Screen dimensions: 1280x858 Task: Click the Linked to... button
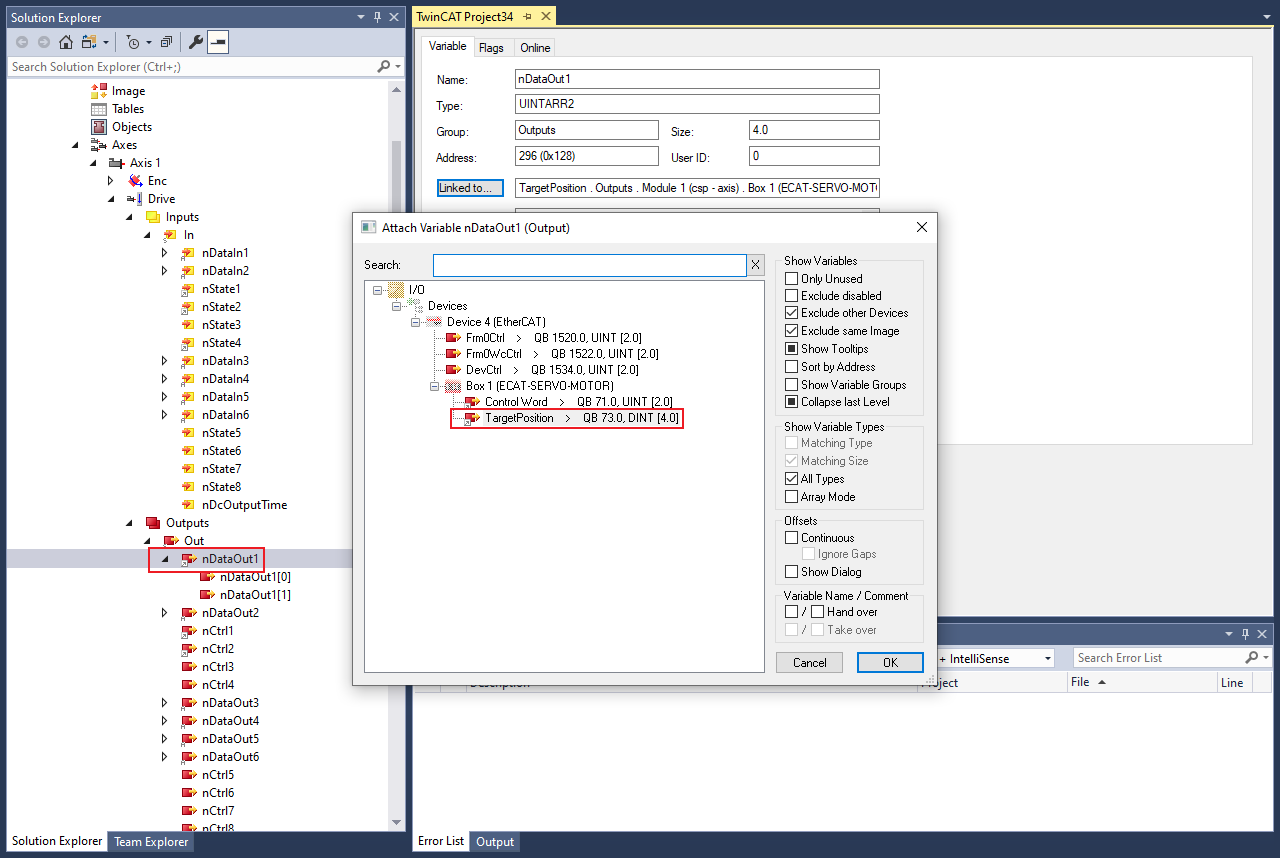tap(470, 188)
